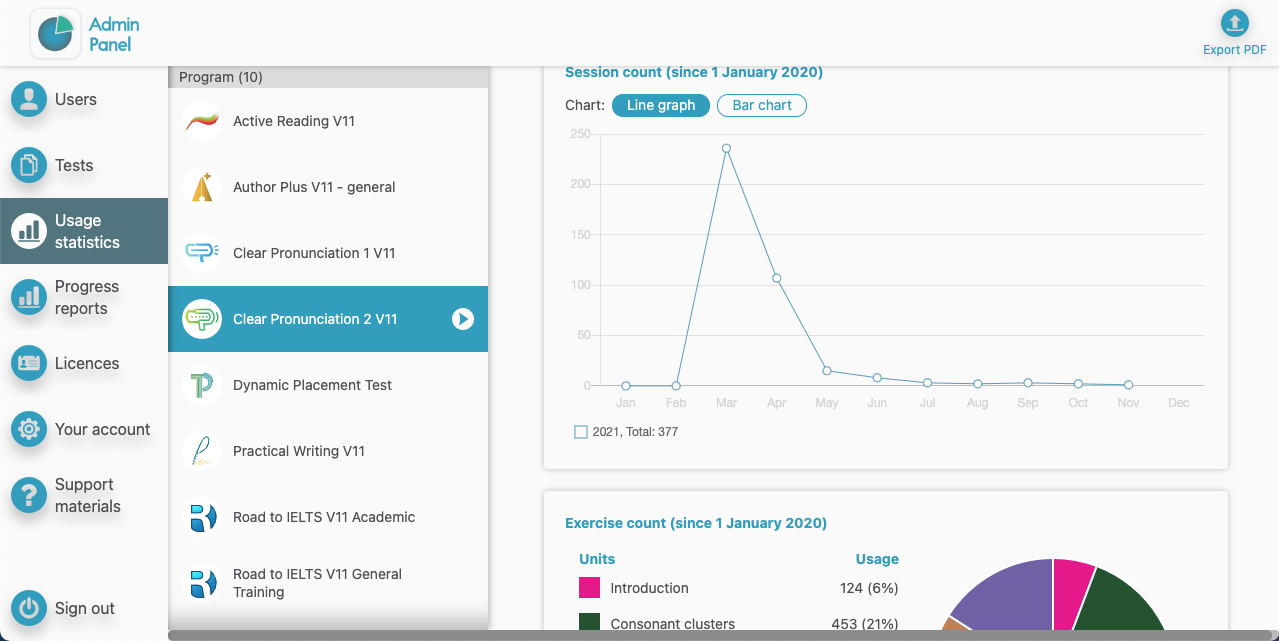Viewport: 1279px width, 641px height.
Task: Open Progress reports in the sidebar
Action: (x=84, y=297)
